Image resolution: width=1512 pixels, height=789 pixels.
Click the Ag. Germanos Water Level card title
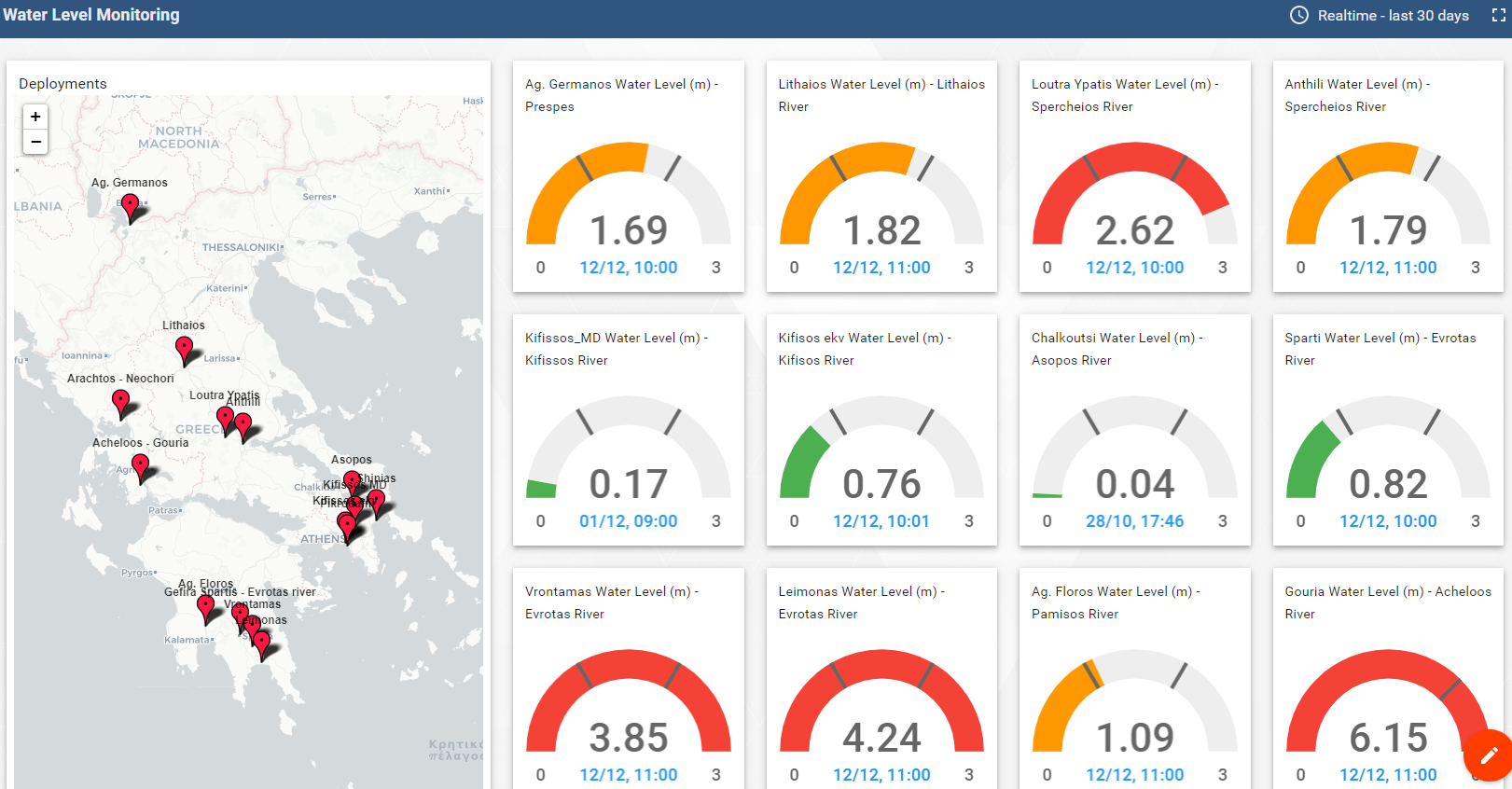(622, 95)
